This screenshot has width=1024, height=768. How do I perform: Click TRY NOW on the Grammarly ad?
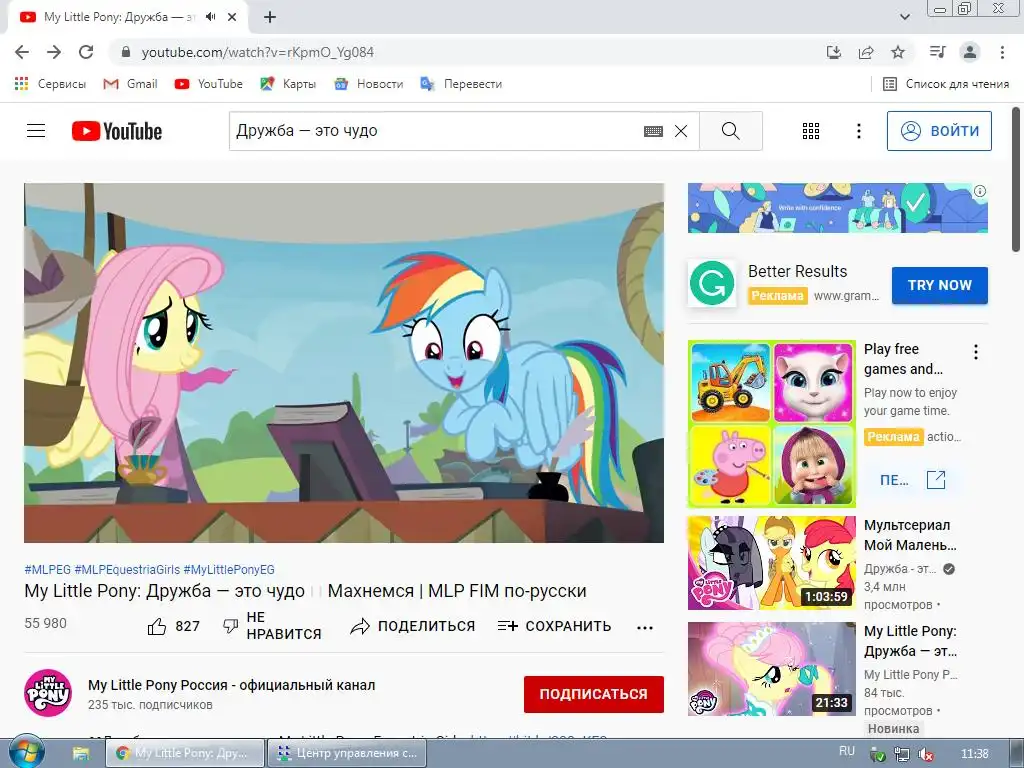tap(940, 285)
